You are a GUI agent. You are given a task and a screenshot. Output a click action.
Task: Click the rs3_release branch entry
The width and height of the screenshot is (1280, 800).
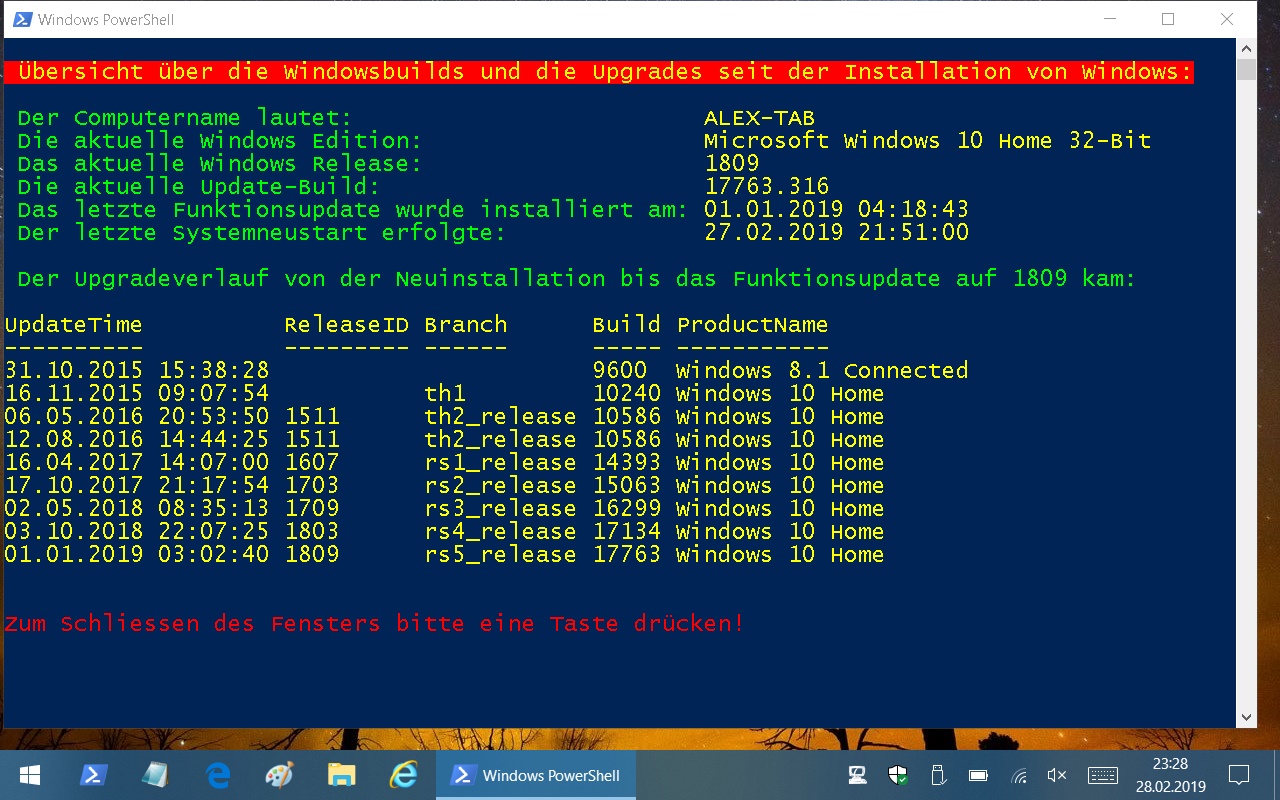click(x=500, y=509)
